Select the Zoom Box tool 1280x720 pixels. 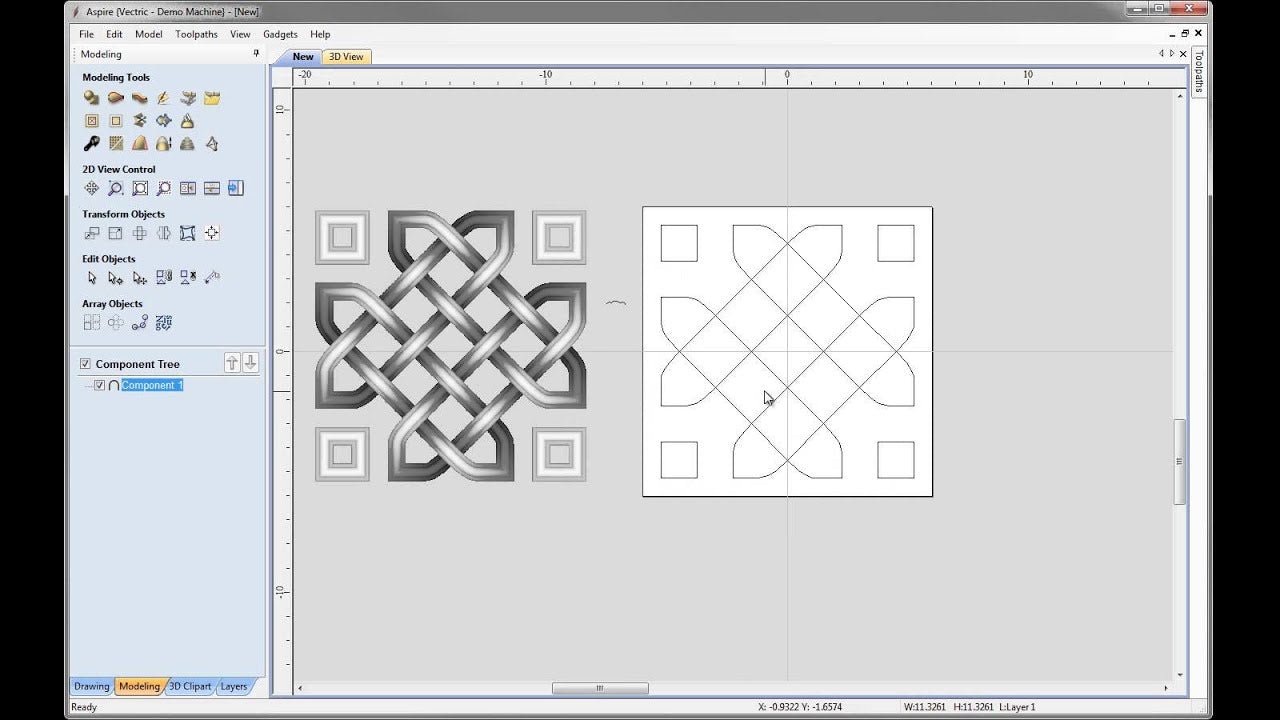click(140, 188)
